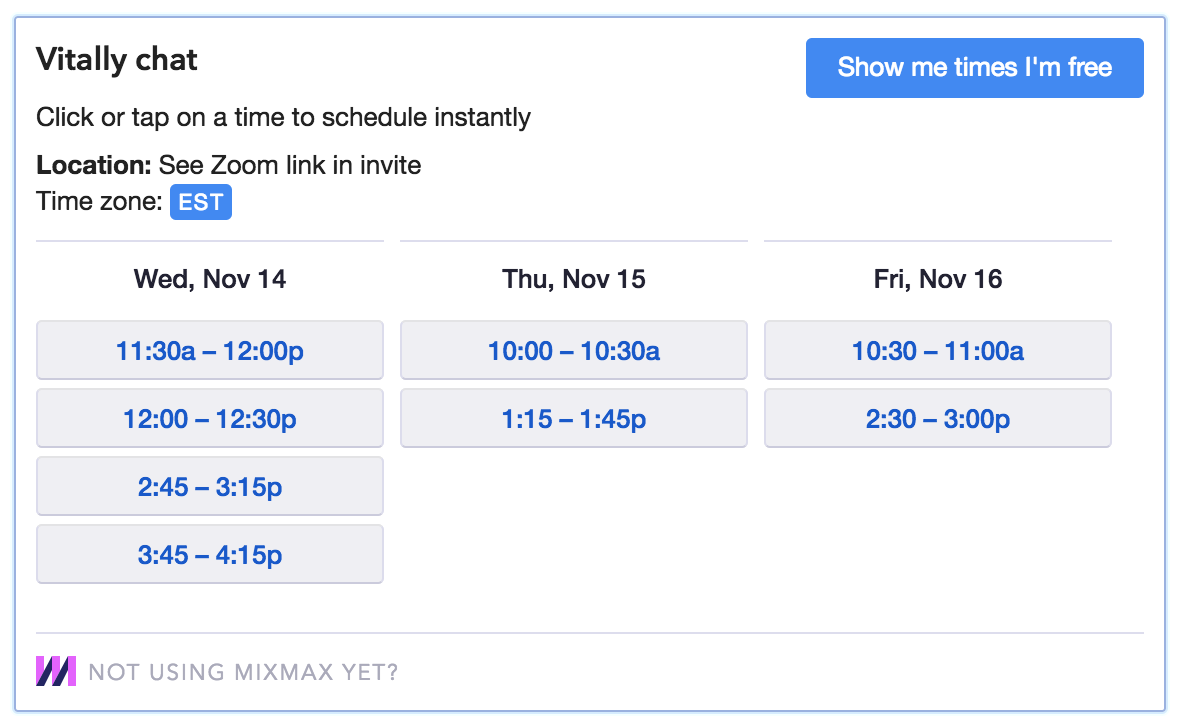Click the "Click or tap on a time" instruction
The height and width of the screenshot is (728, 1180).
pyautogui.click(x=283, y=117)
